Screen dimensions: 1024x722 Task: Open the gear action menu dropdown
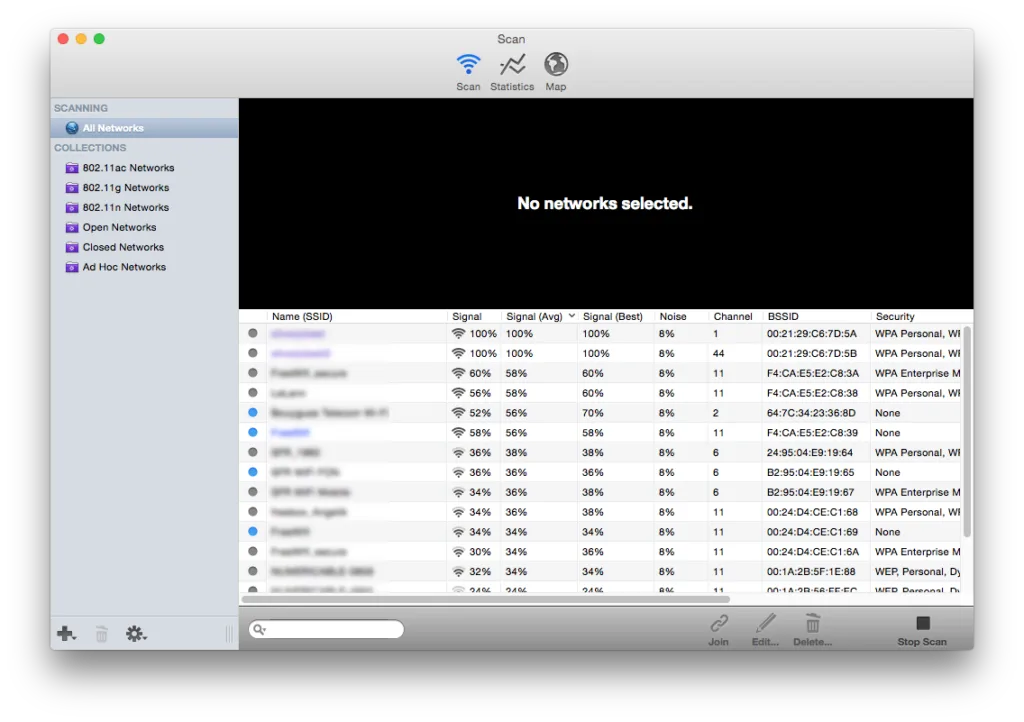click(x=136, y=633)
